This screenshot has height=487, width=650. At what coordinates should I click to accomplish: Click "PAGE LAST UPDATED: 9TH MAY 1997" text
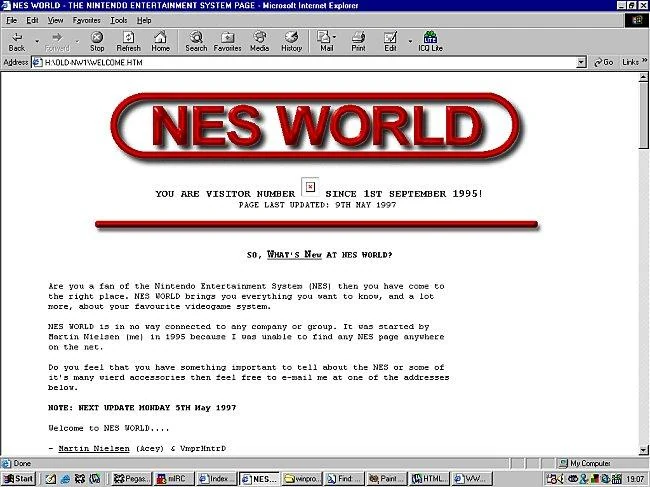tap(318, 205)
